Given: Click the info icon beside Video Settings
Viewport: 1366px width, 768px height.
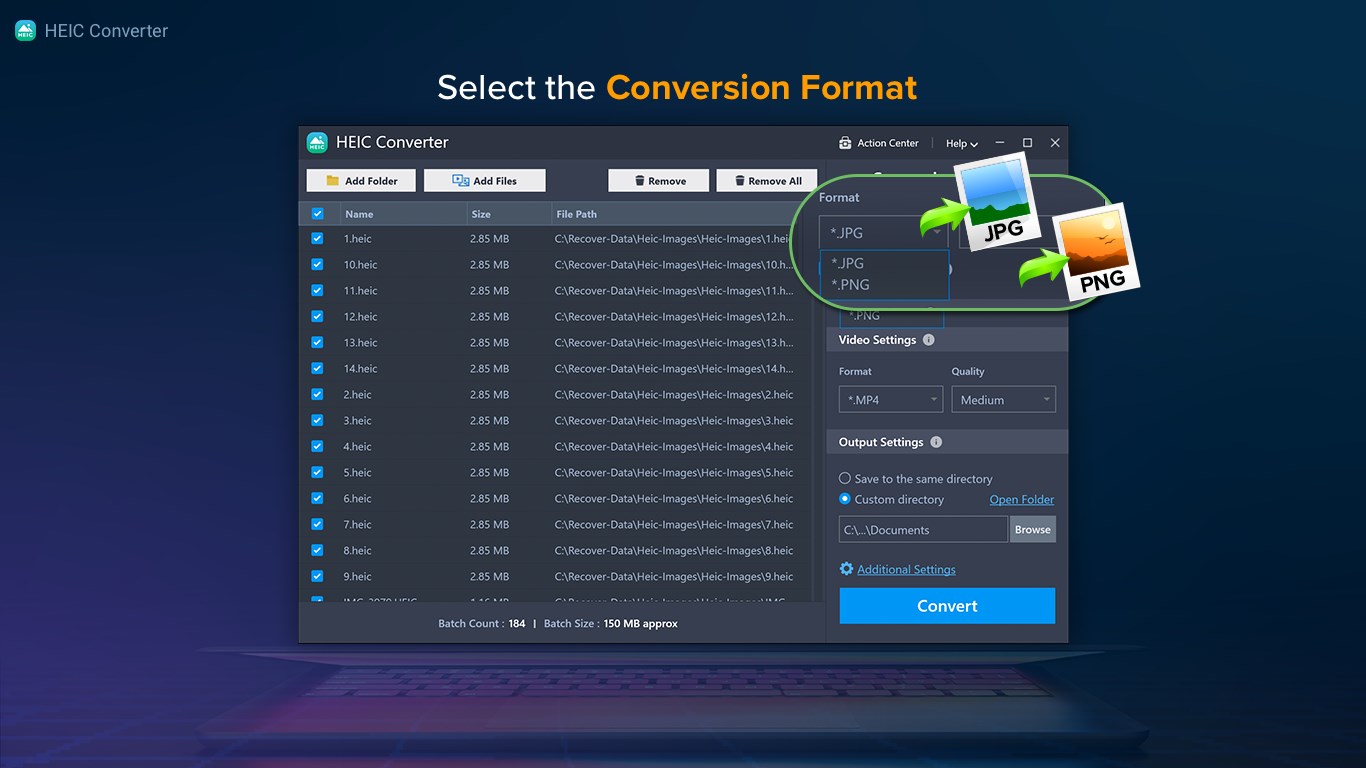Looking at the screenshot, I should [928, 340].
